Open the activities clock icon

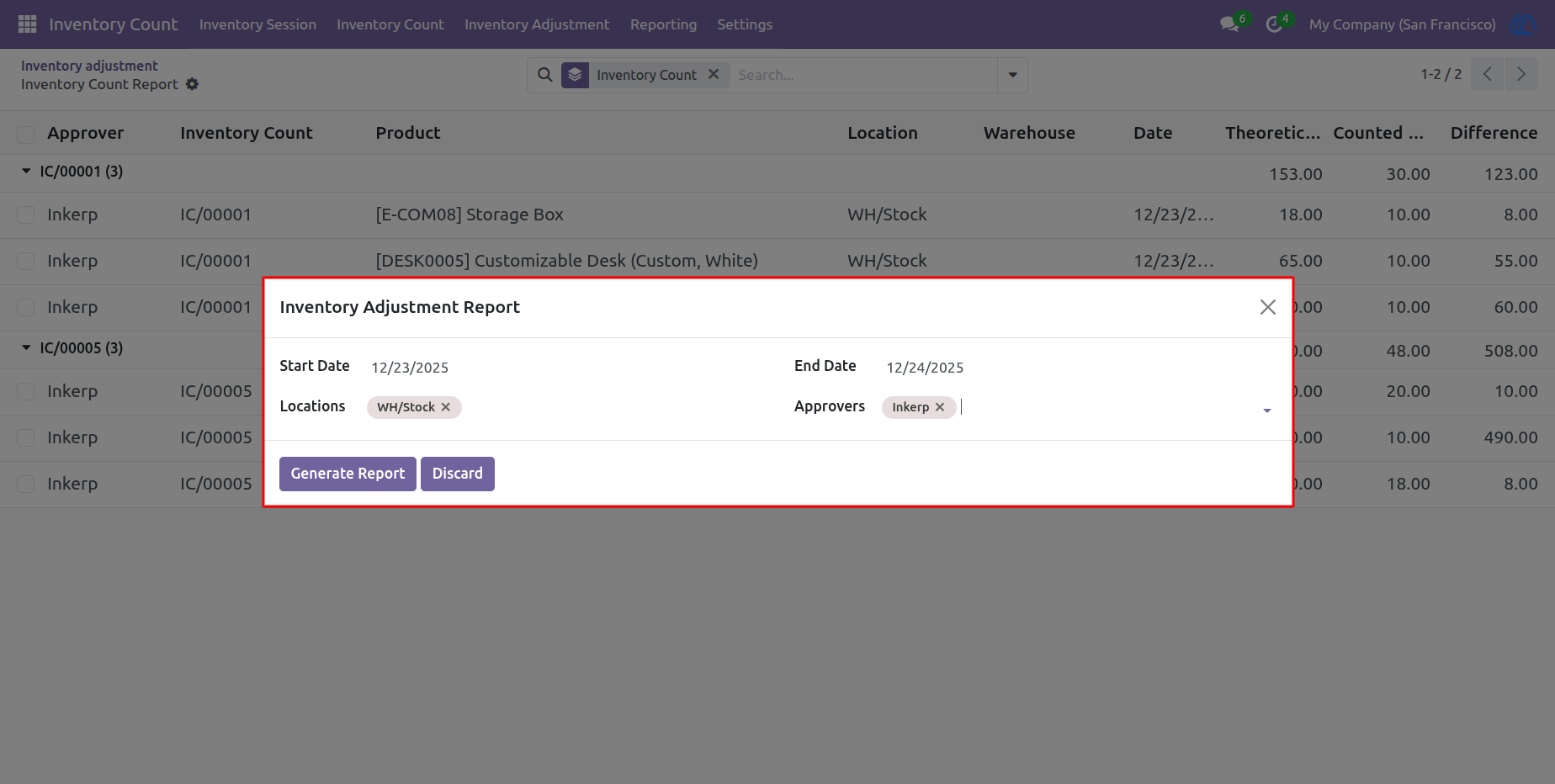pos(1274,24)
